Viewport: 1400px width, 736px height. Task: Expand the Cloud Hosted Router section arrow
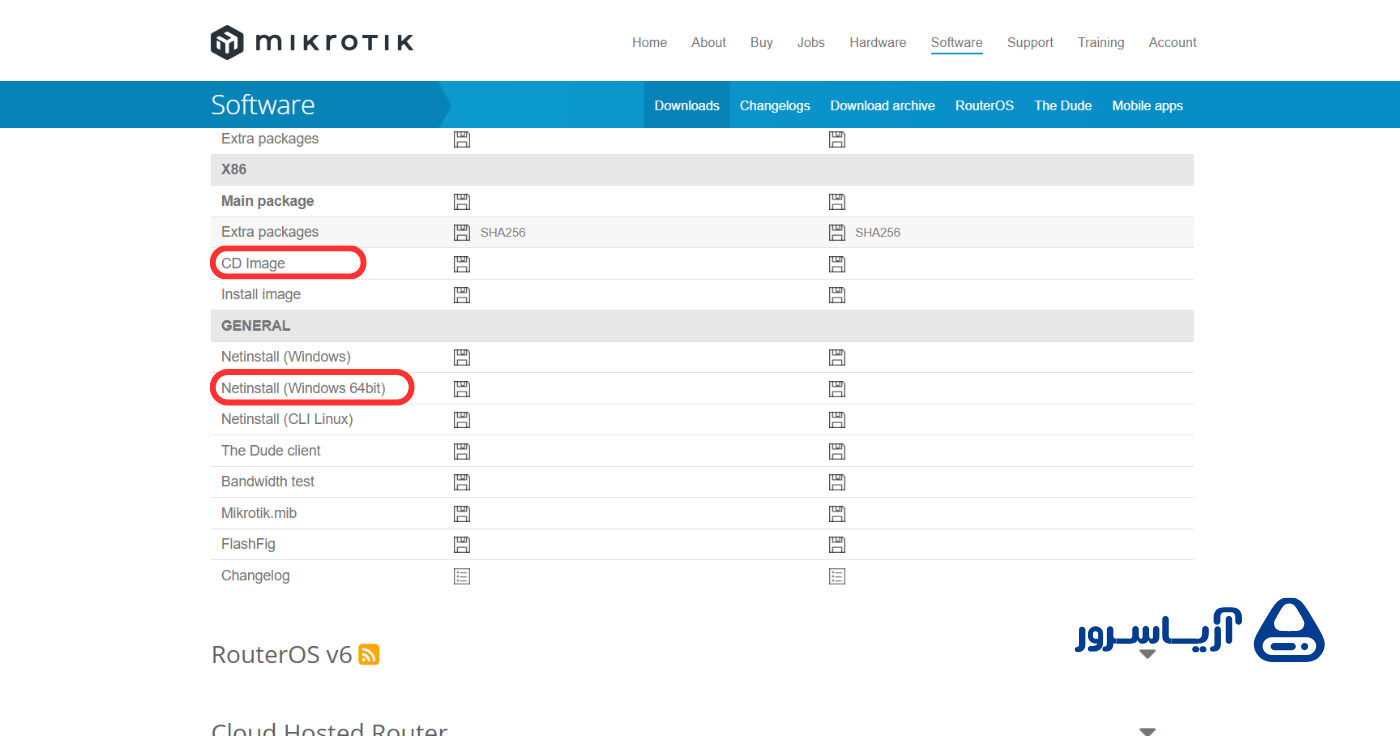tap(1148, 731)
